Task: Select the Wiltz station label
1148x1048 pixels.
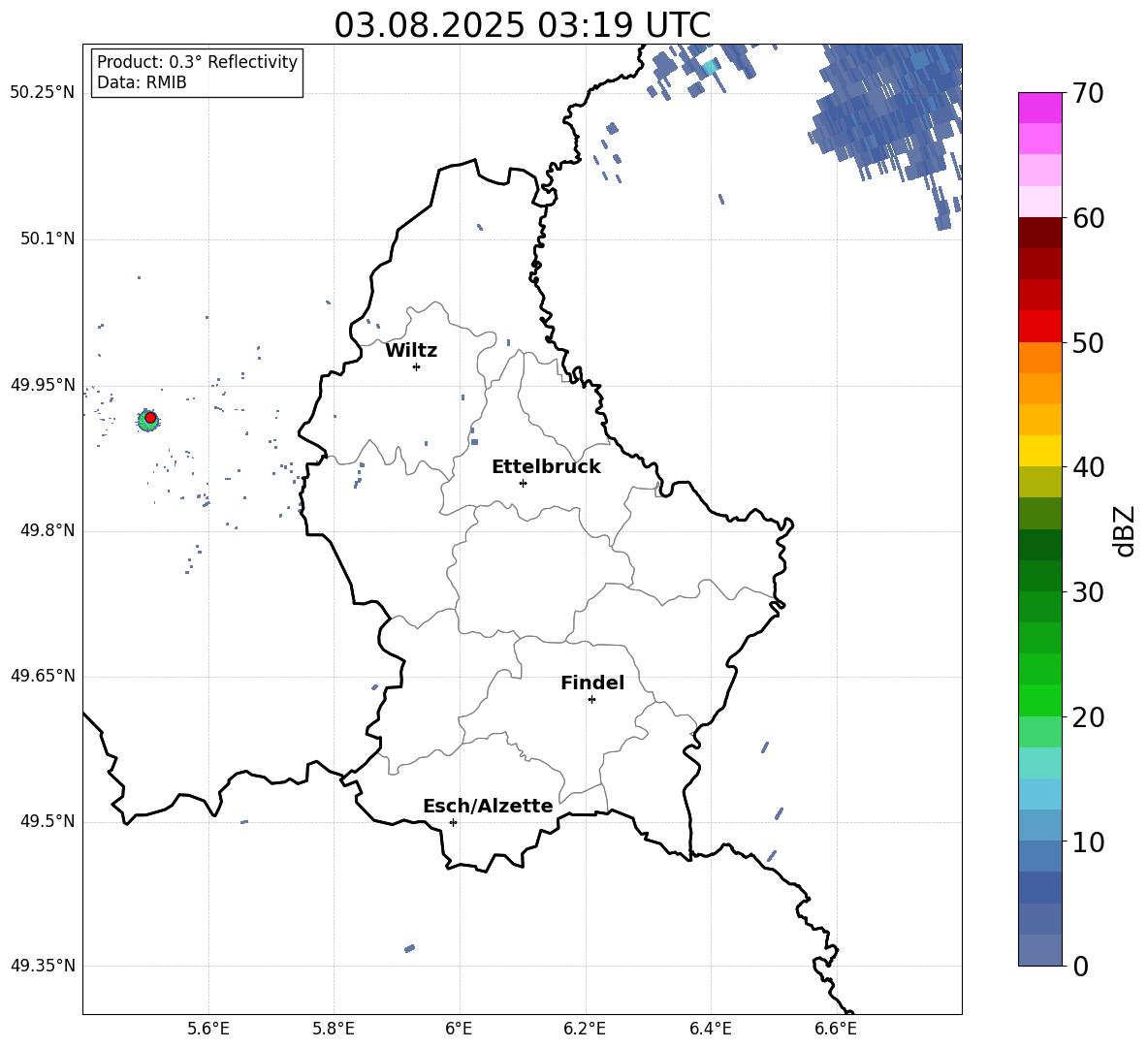Action: click(x=411, y=351)
